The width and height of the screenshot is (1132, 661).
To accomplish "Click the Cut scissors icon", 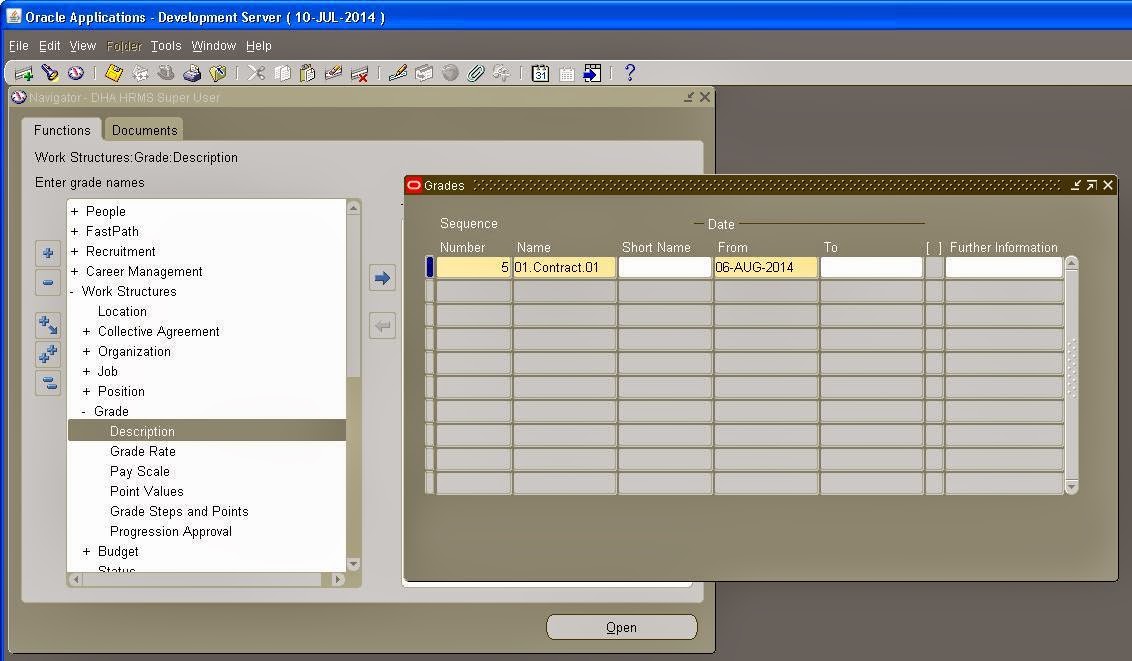I will [x=256, y=73].
